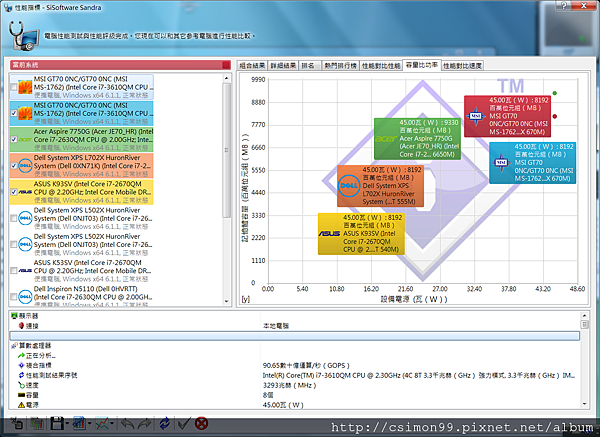
Task: Check the ASUS K53SV checkbox
Action: [x=14, y=271]
